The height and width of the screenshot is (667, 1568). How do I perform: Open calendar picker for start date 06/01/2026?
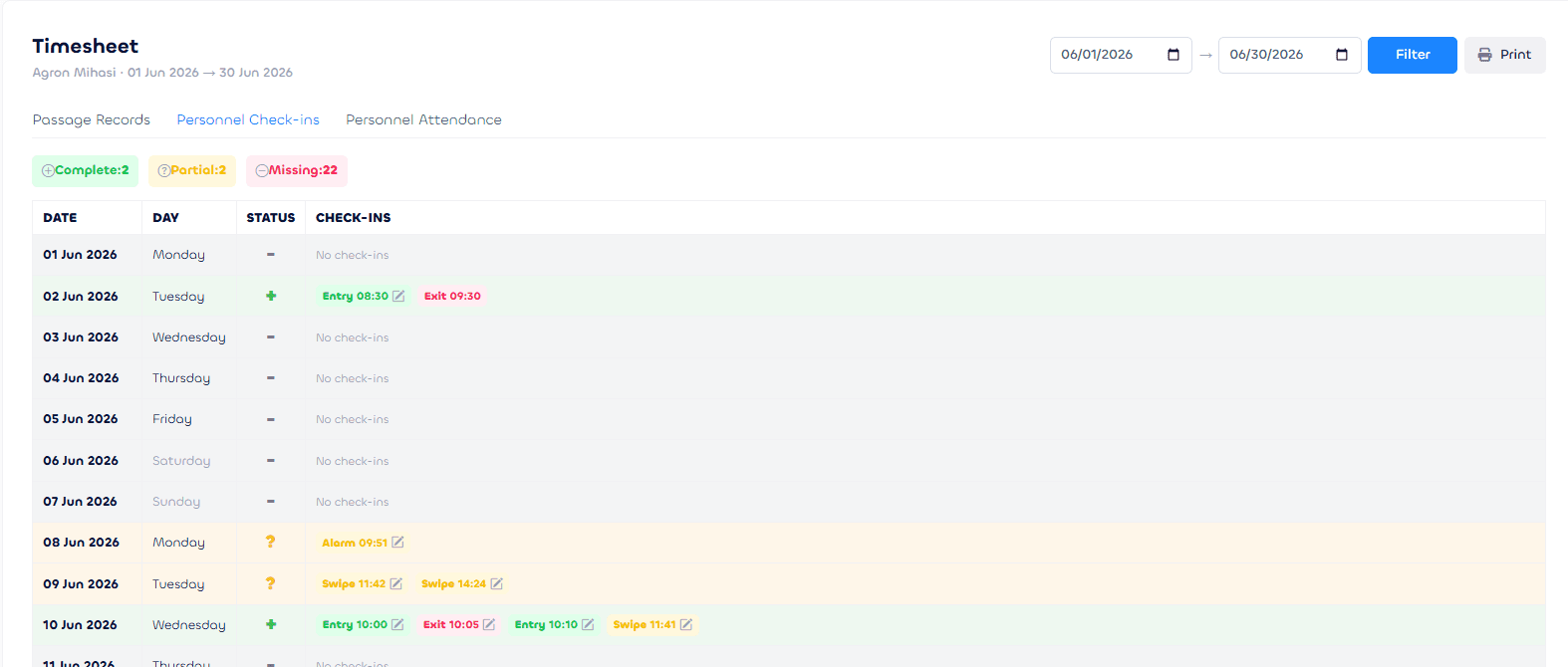tap(1174, 55)
